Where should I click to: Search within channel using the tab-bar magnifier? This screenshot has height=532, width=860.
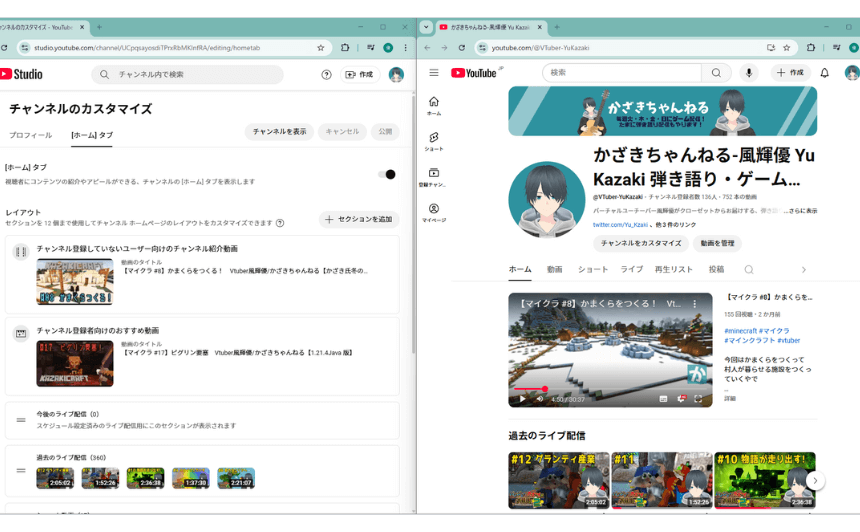(x=749, y=269)
